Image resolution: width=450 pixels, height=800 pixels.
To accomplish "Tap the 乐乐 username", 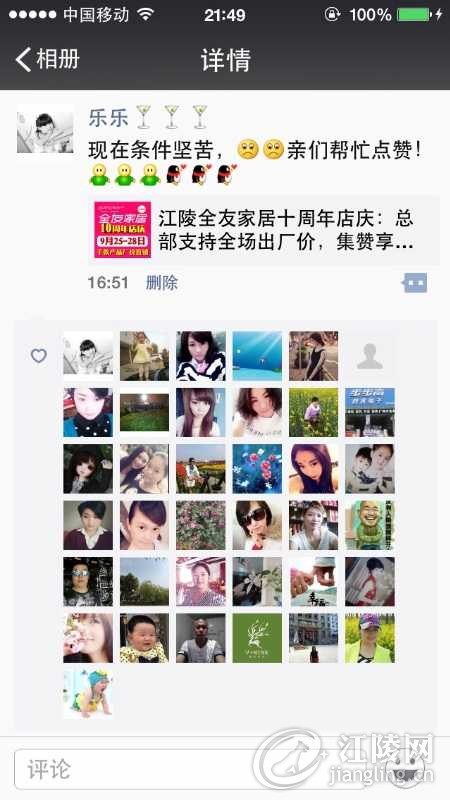I will tap(108, 117).
